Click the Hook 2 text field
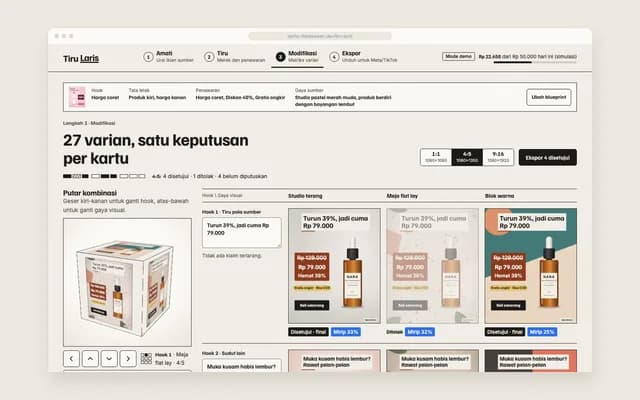Viewport: 640px width, 400px height. click(x=242, y=365)
